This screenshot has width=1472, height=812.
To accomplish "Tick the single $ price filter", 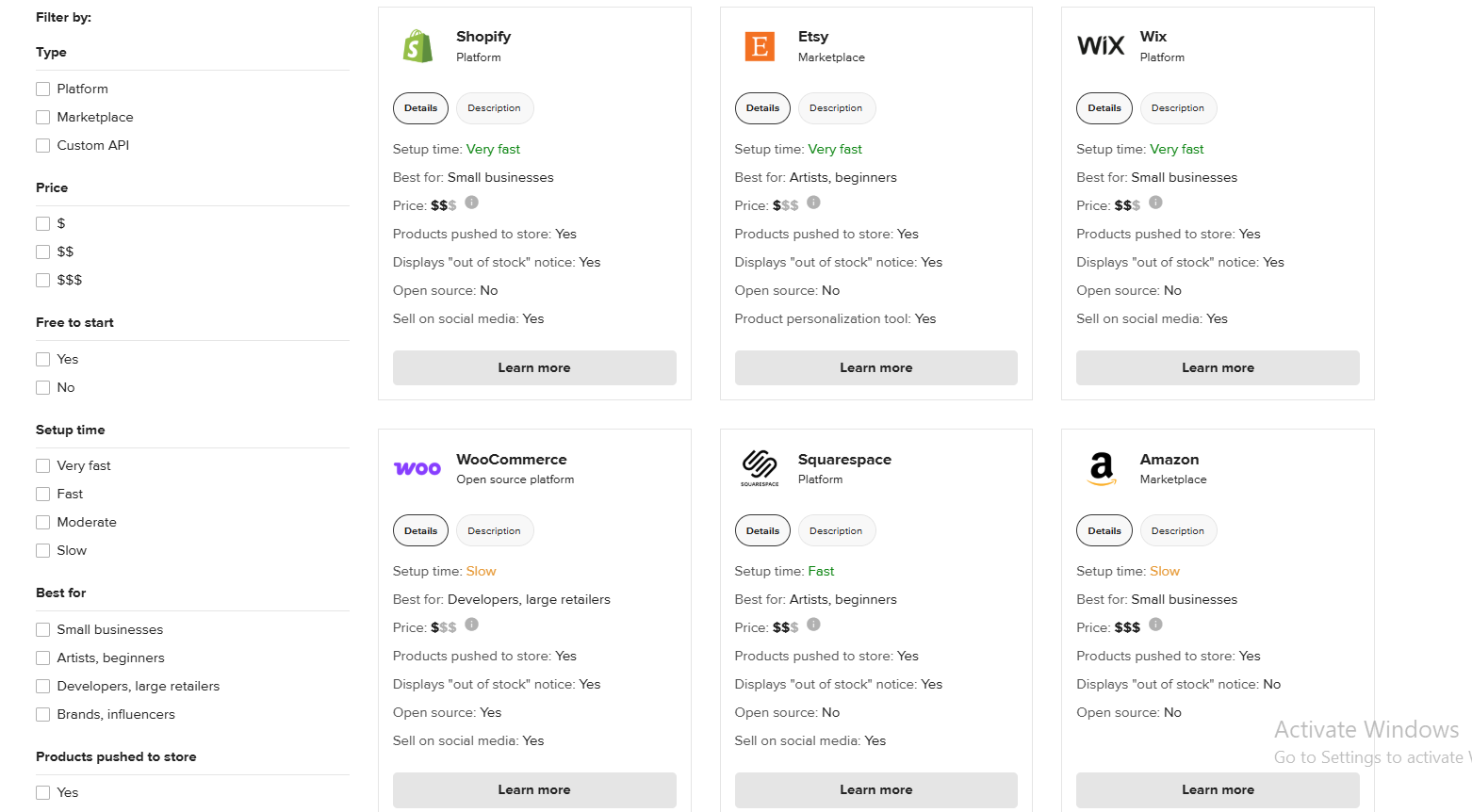I will pyautogui.click(x=42, y=223).
